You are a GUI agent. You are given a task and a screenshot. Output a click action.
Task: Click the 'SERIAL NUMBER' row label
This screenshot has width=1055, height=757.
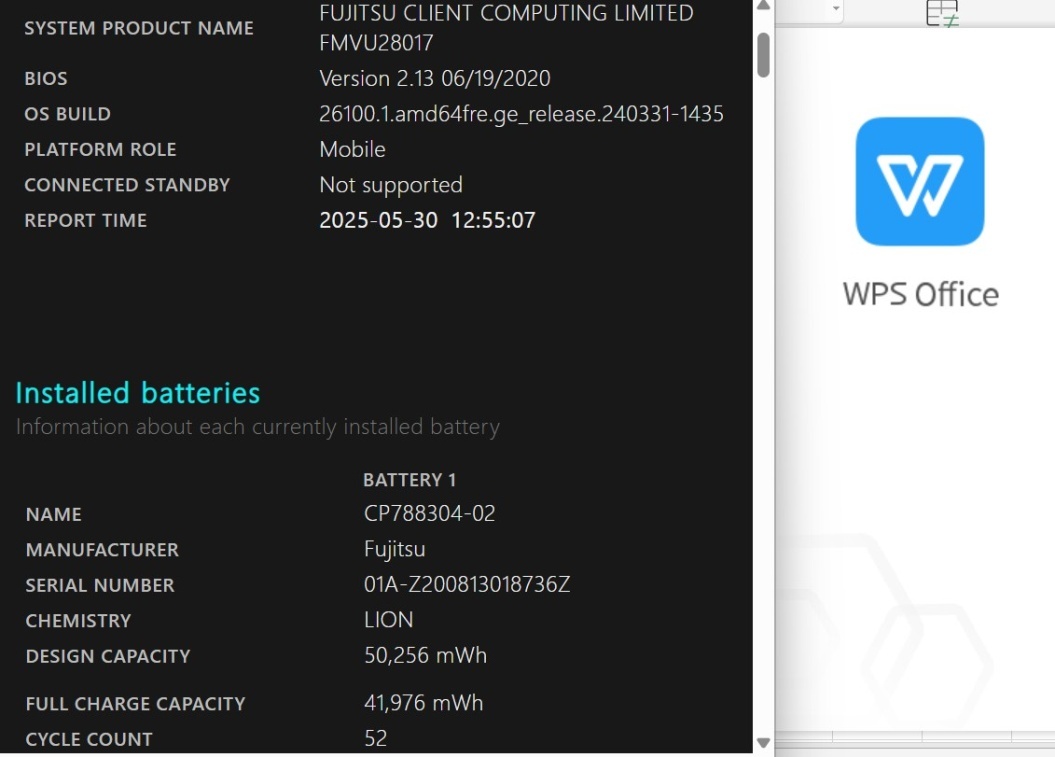point(100,586)
